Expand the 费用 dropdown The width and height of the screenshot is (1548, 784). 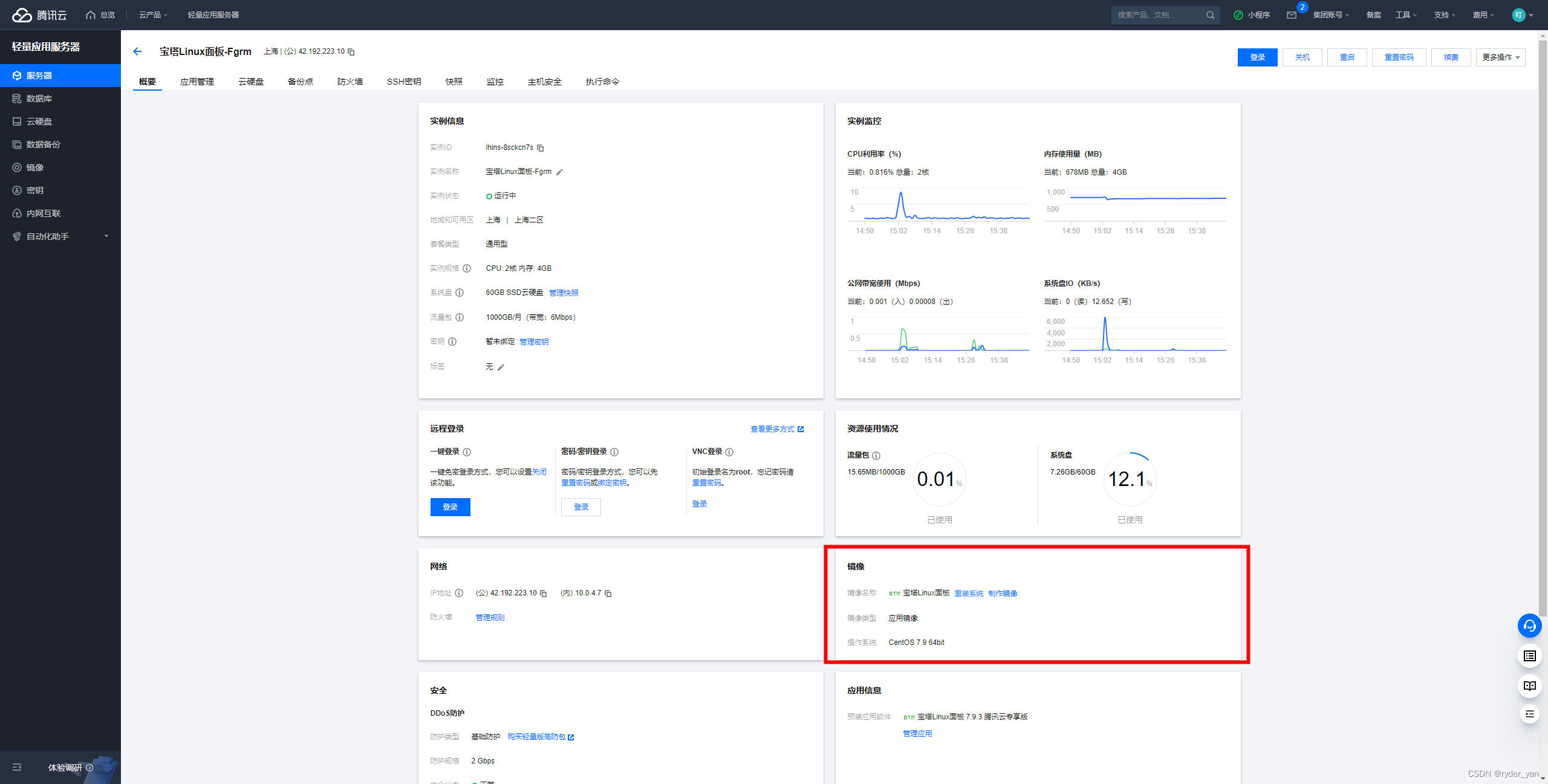(x=1483, y=15)
